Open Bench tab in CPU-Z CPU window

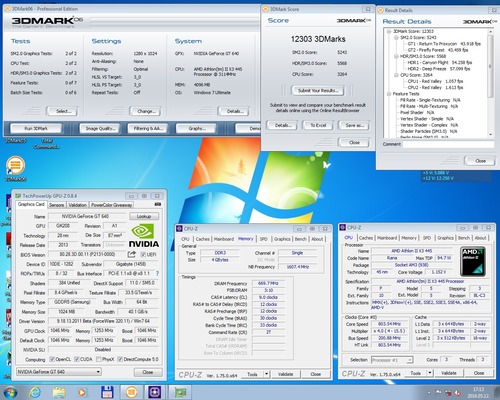[464, 238]
